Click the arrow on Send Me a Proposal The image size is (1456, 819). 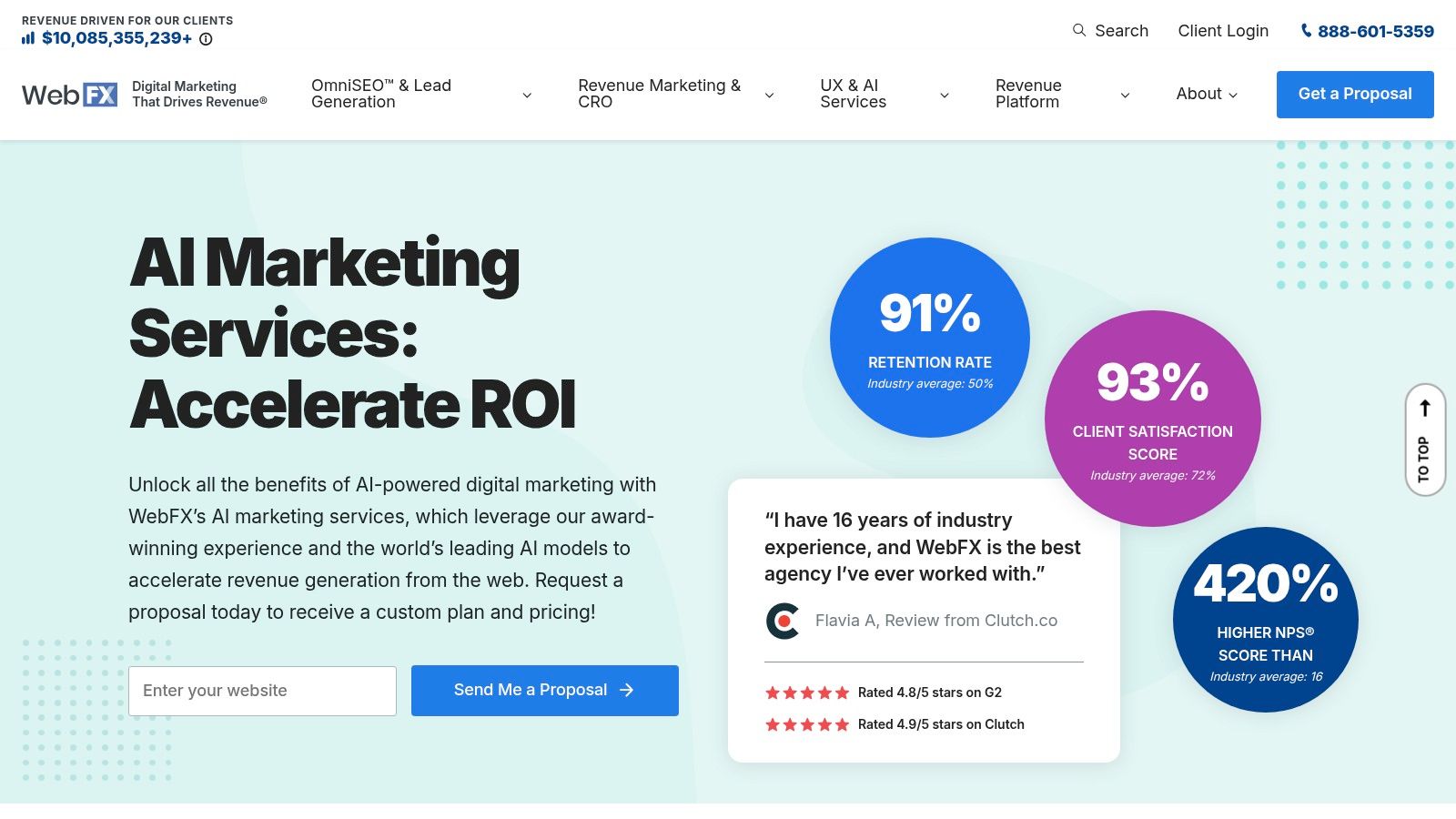(x=626, y=691)
